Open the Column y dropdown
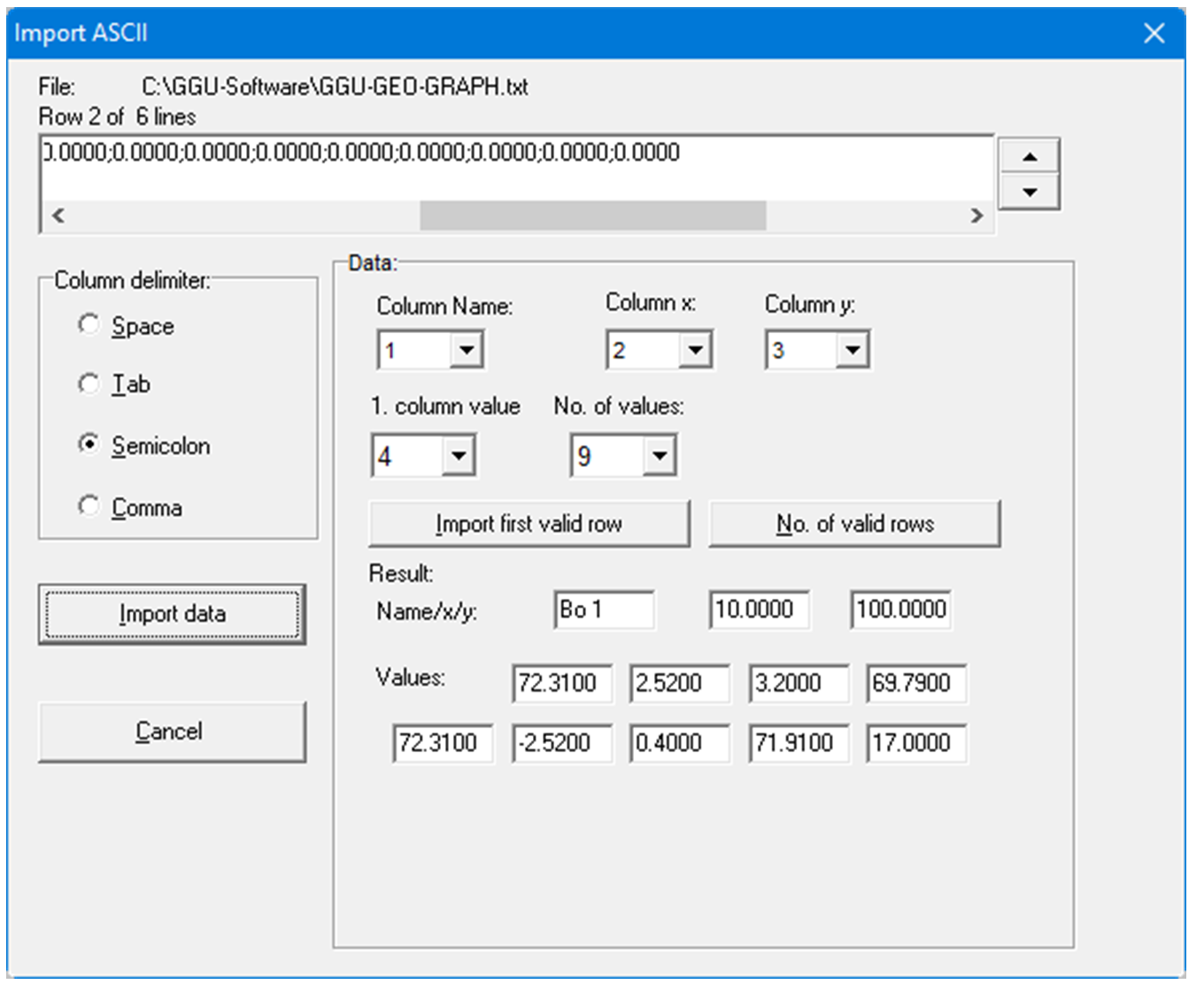Image resolution: width=1204 pixels, height=992 pixels. (852, 349)
